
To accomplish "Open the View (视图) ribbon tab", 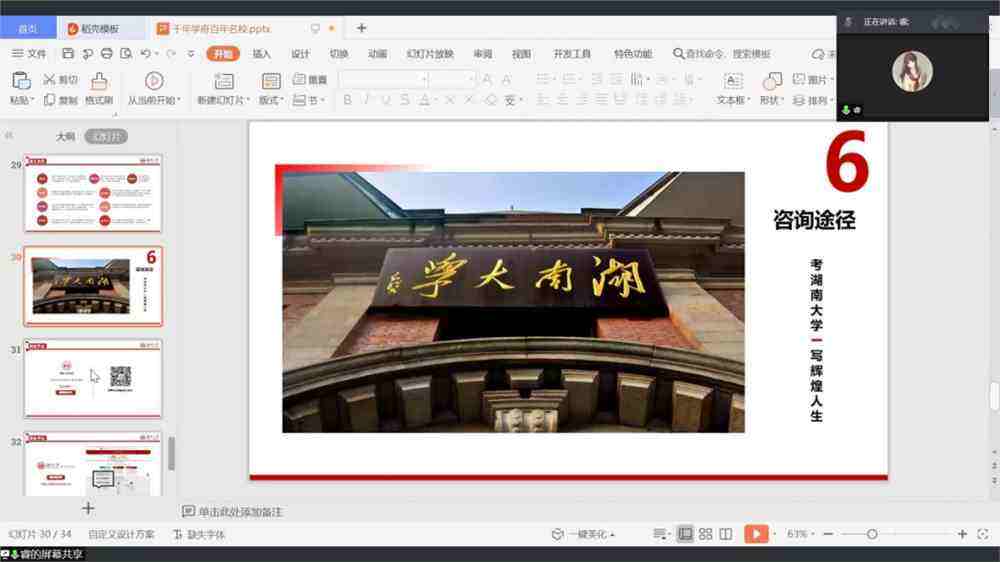I will (x=521, y=54).
